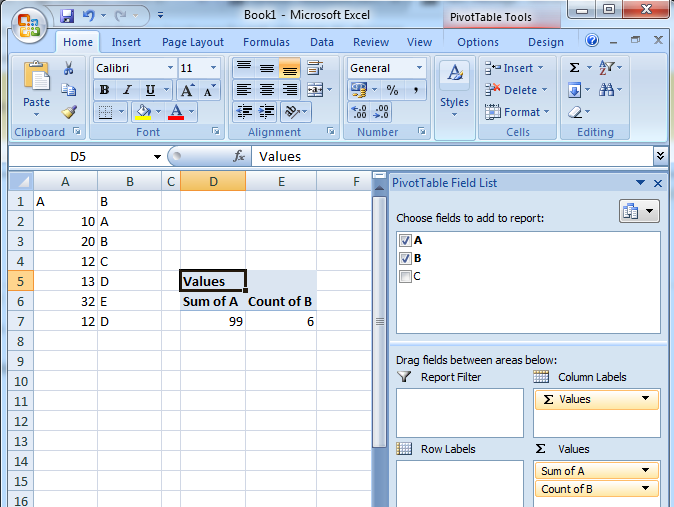Open PivotTable Field List pane options arrow
Image resolution: width=674 pixels, height=507 pixels.
pos(640,183)
